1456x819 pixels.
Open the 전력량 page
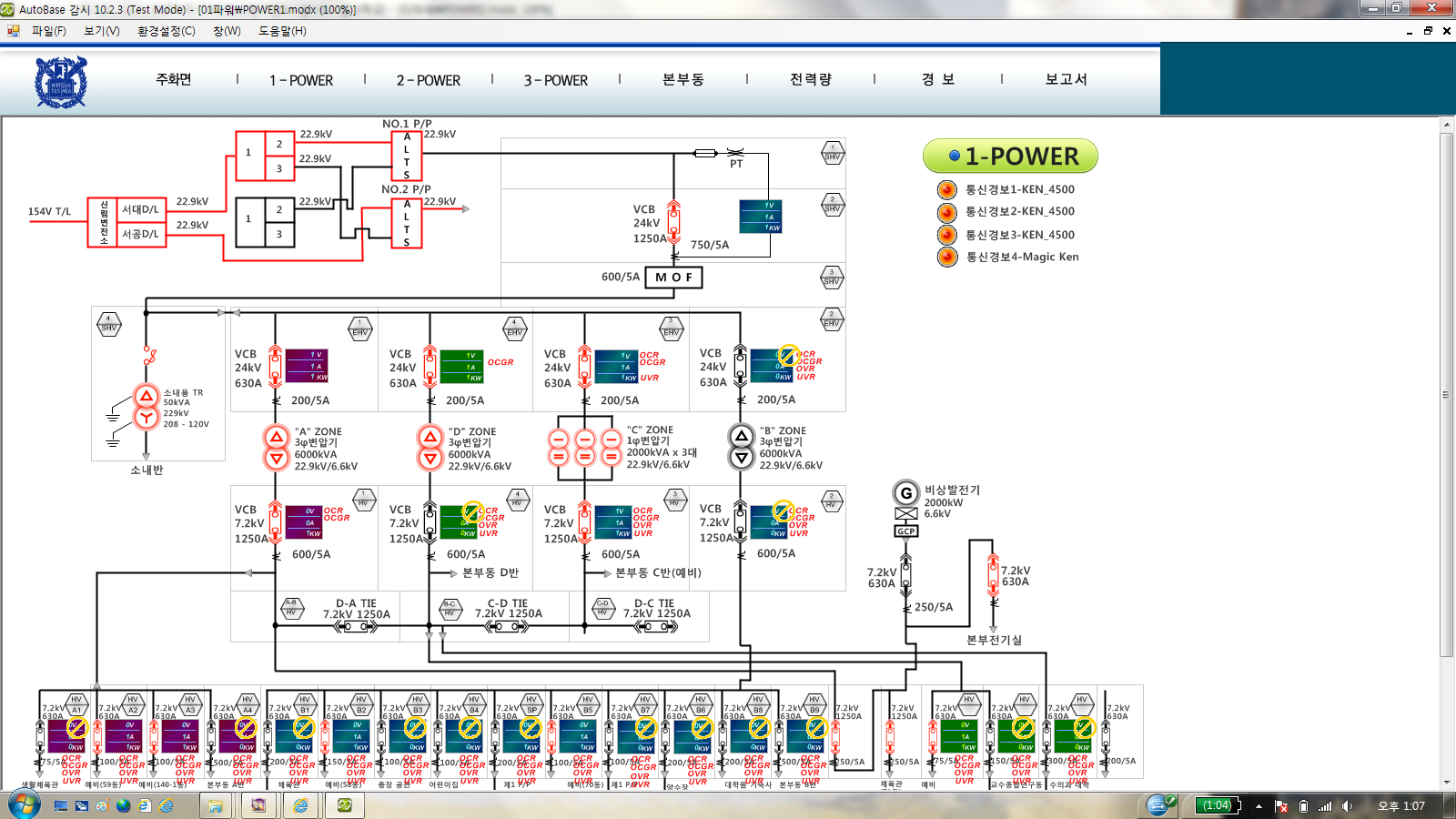point(810,80)
